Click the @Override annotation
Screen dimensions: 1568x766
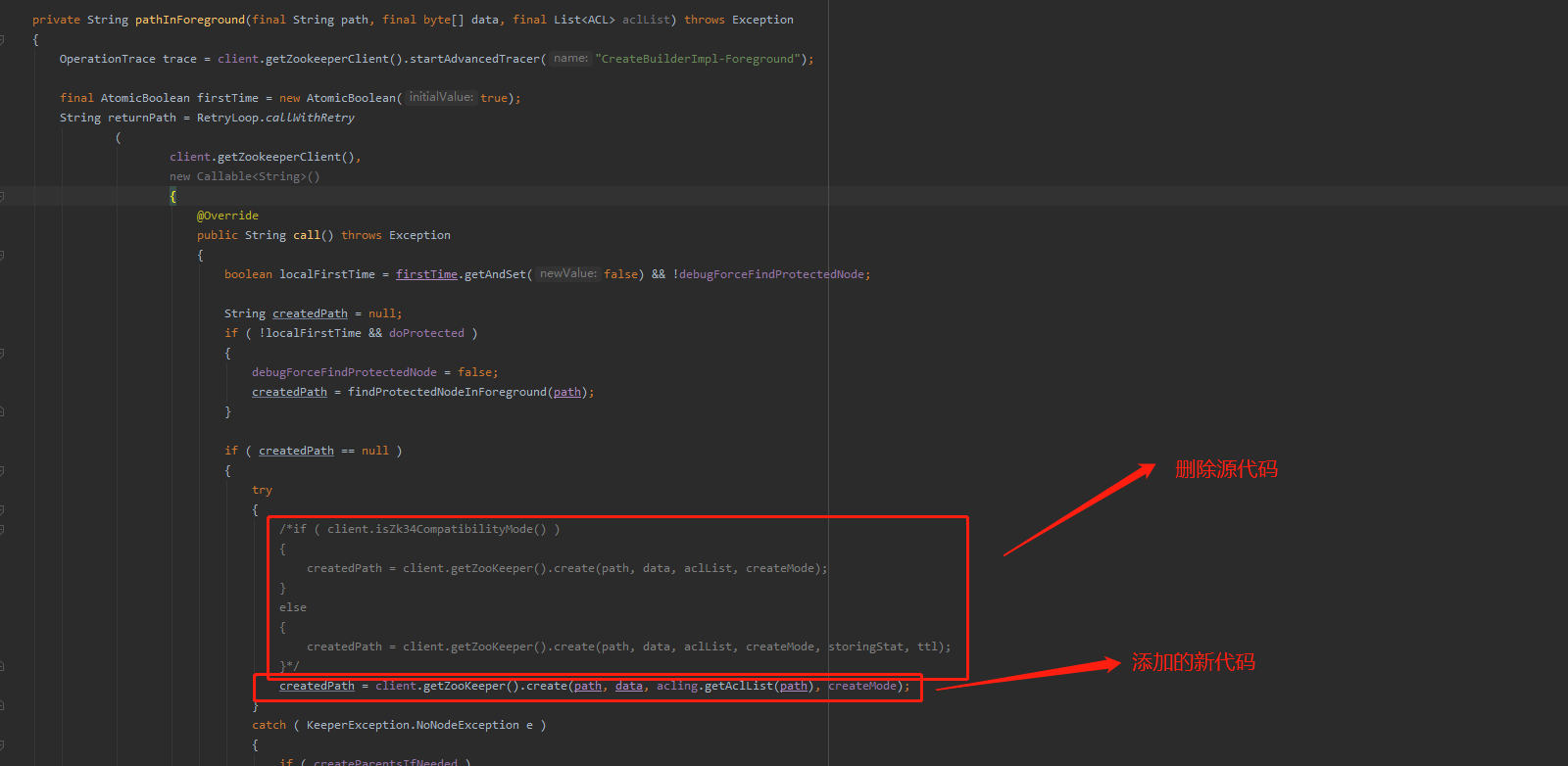tap(227, 215)
